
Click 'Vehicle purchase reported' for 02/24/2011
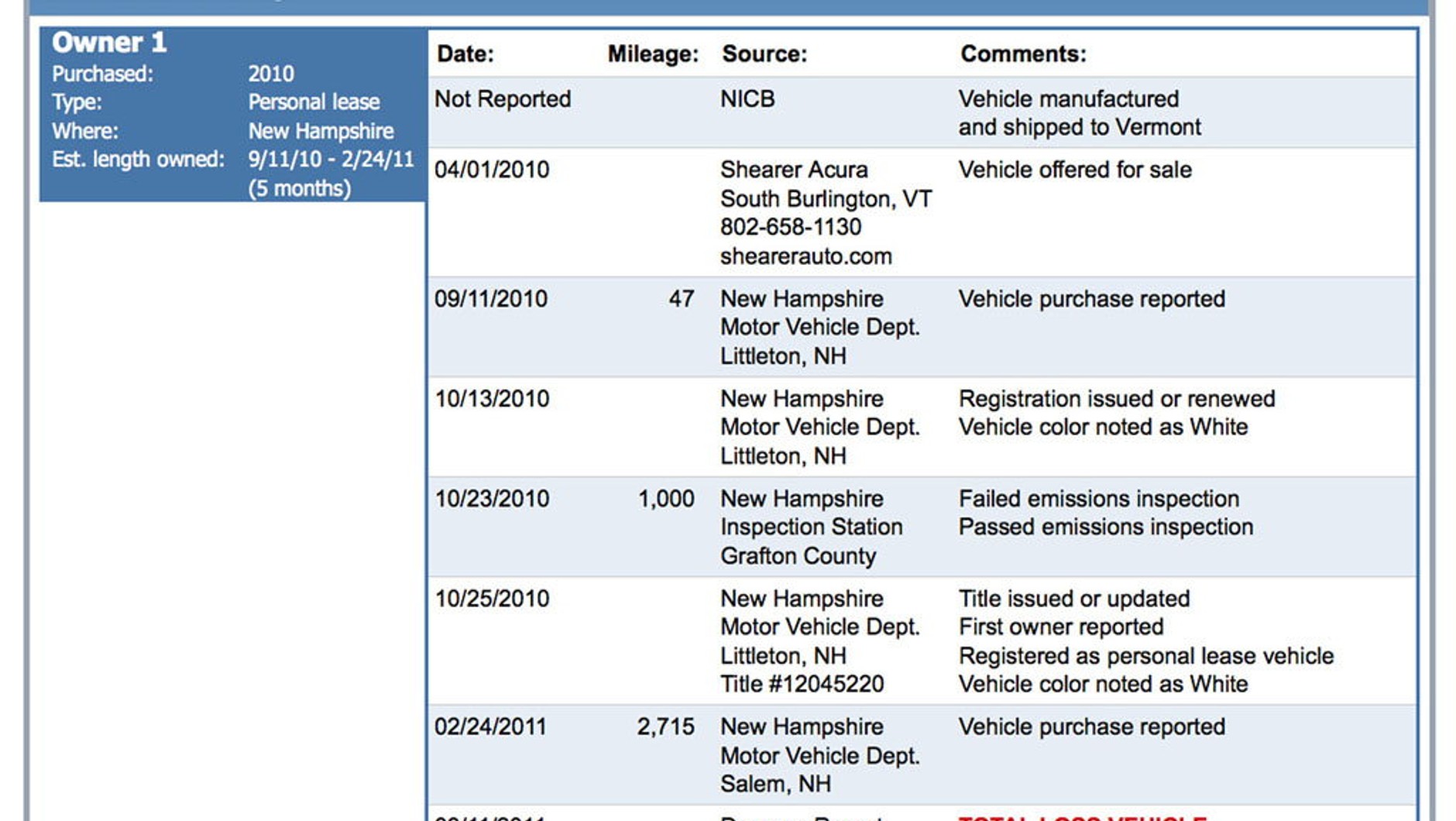[1092, 727]
